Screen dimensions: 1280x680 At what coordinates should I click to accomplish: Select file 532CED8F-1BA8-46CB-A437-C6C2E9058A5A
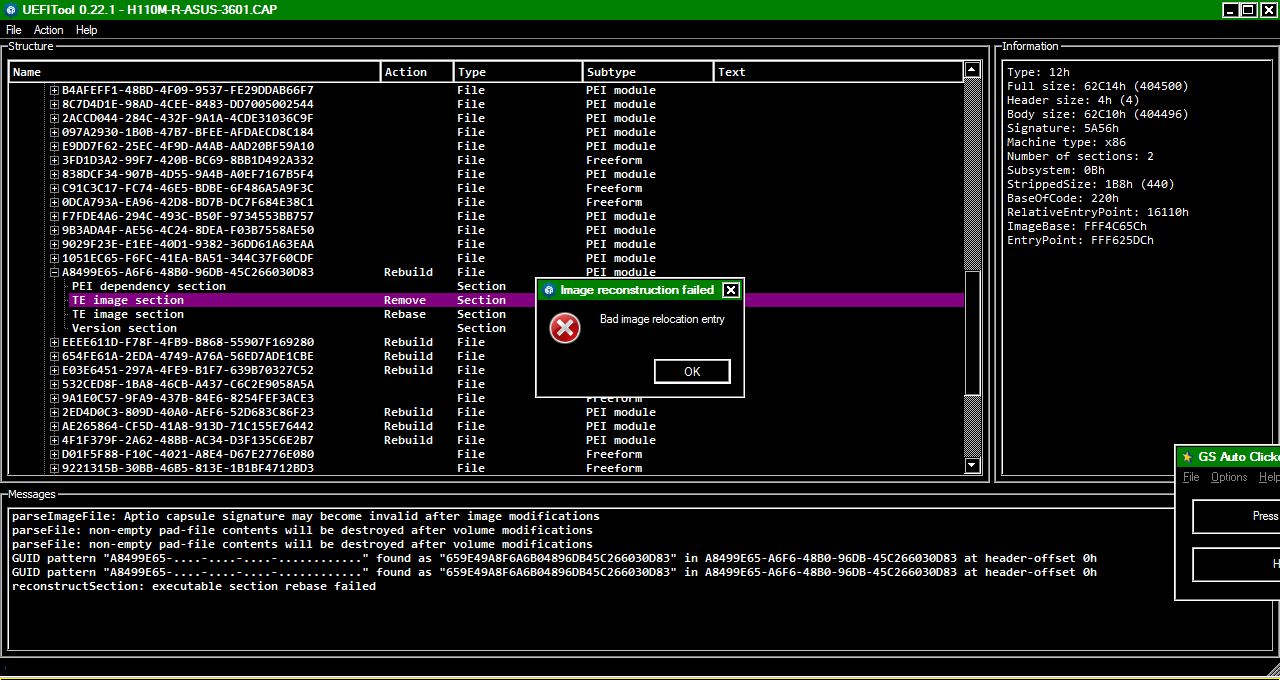(x=188, y=384)
